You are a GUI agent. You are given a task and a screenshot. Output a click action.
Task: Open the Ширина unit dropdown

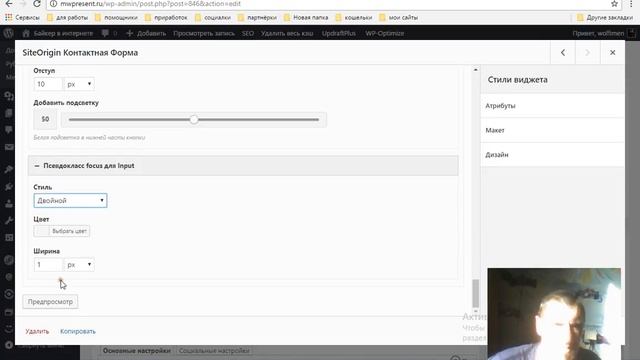(79, 264)
